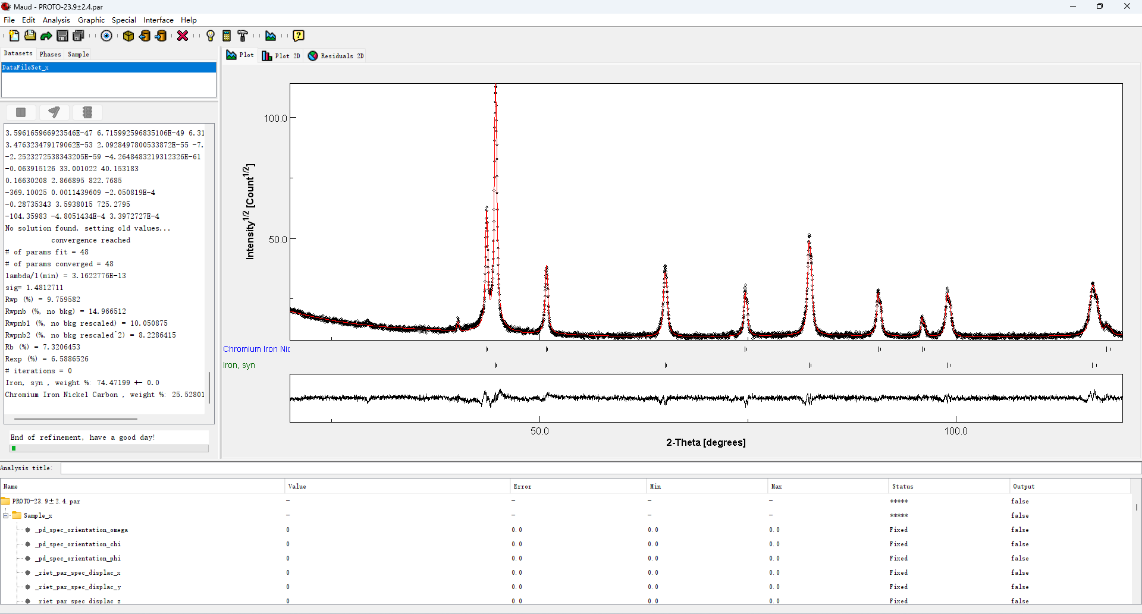The height and width of the screenshot is (614, 1142).
Task: Click the hammer icon in toolbar
Action: [x=242, y=36]
